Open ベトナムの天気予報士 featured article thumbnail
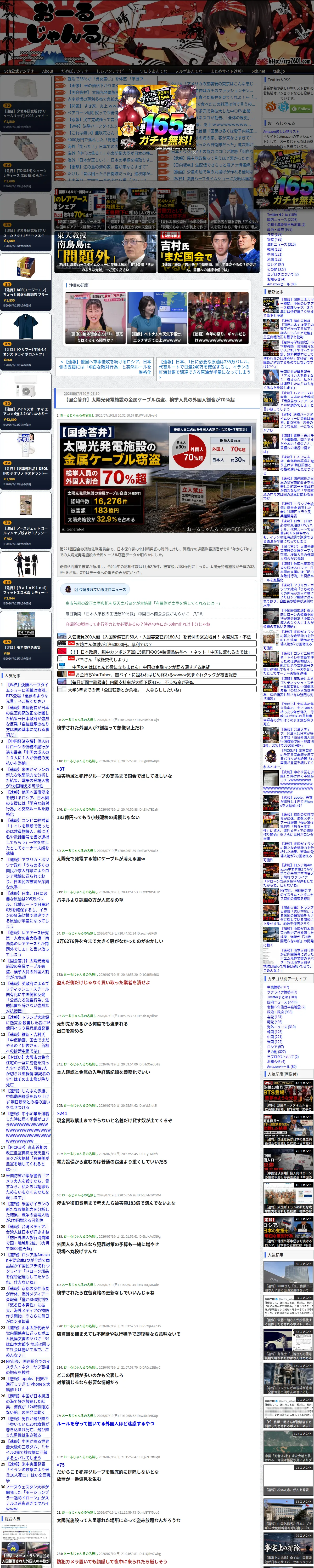 point(157,318)
